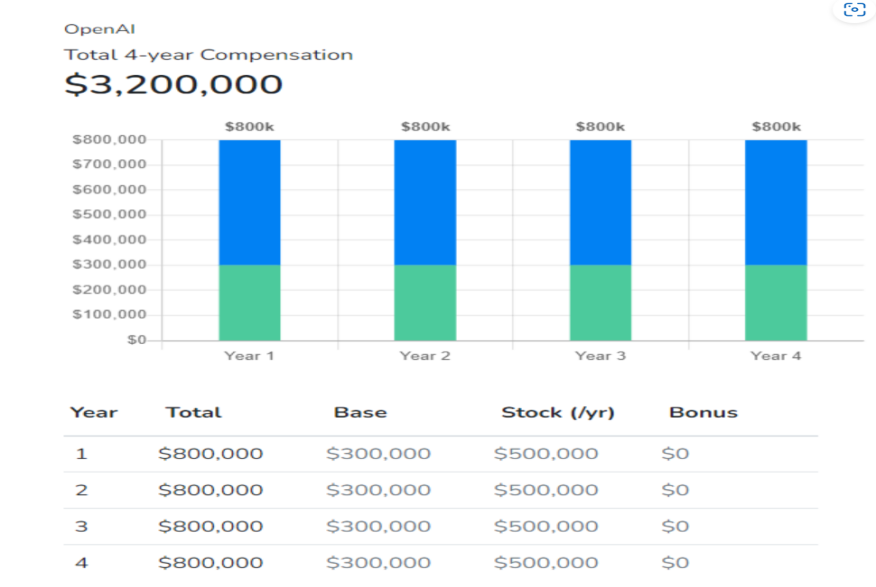Click the Total $800,000 cell in row 1

[x=211, y=454]
